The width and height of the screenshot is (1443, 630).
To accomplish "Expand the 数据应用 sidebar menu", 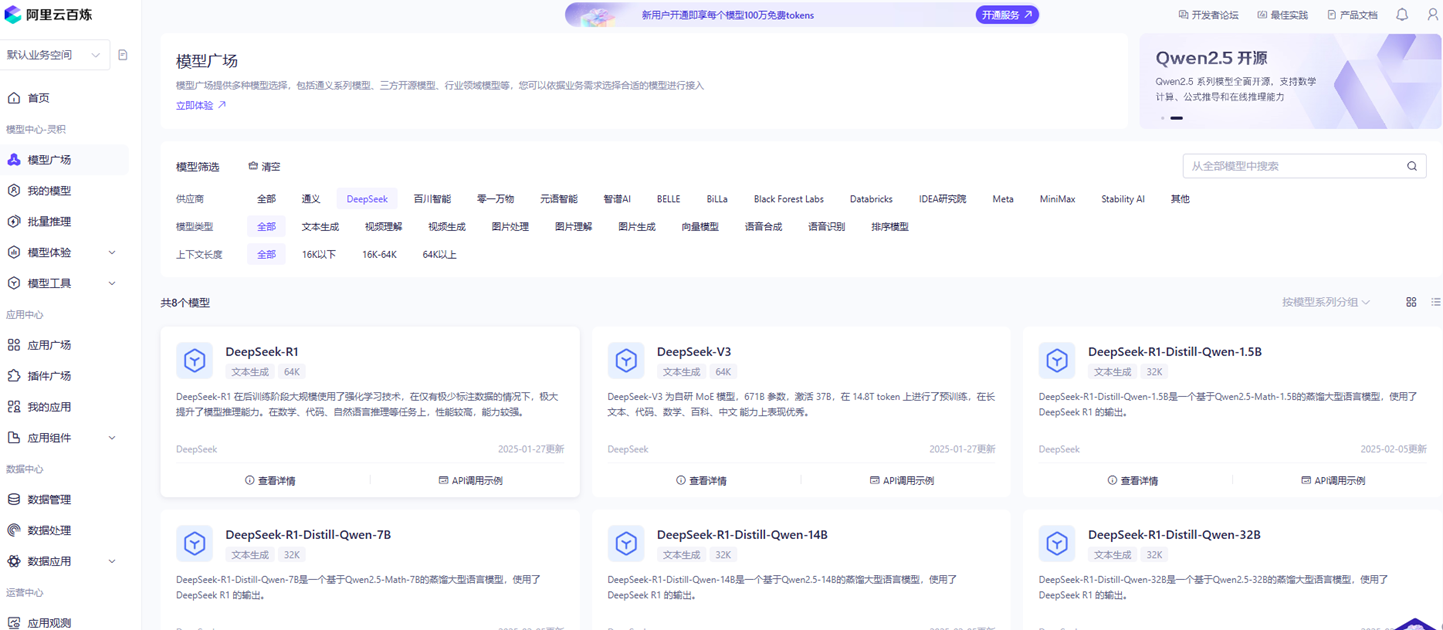I will (x=112, y=562).
